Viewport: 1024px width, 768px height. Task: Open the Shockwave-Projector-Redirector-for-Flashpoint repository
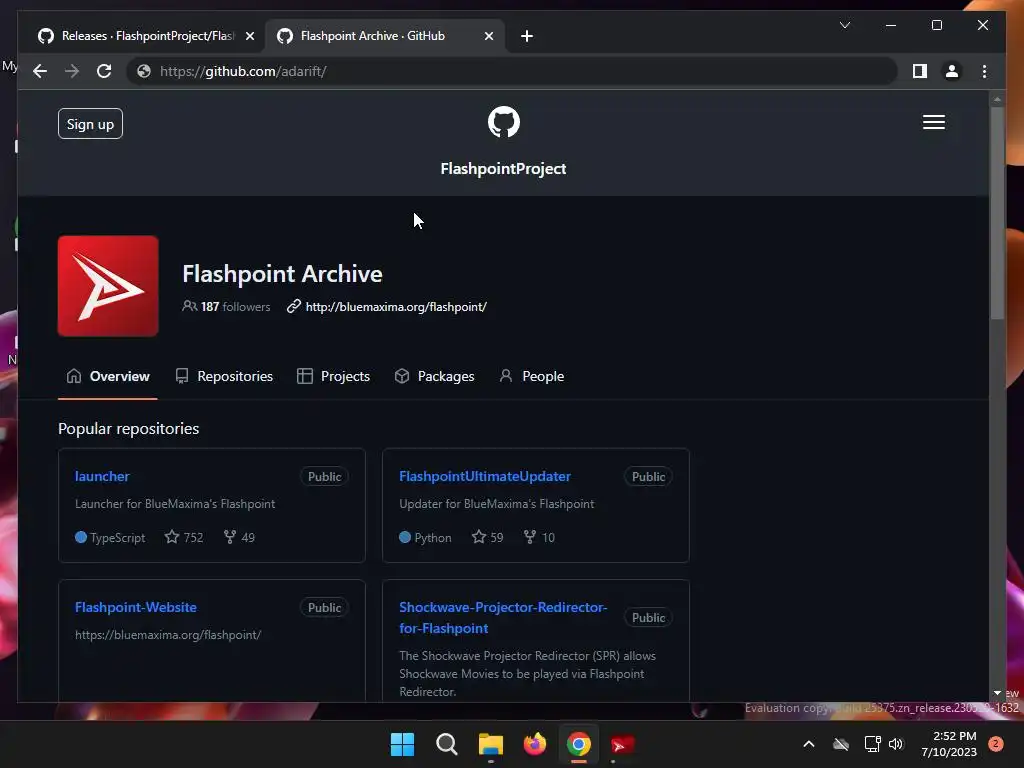[x=503, y=618]
